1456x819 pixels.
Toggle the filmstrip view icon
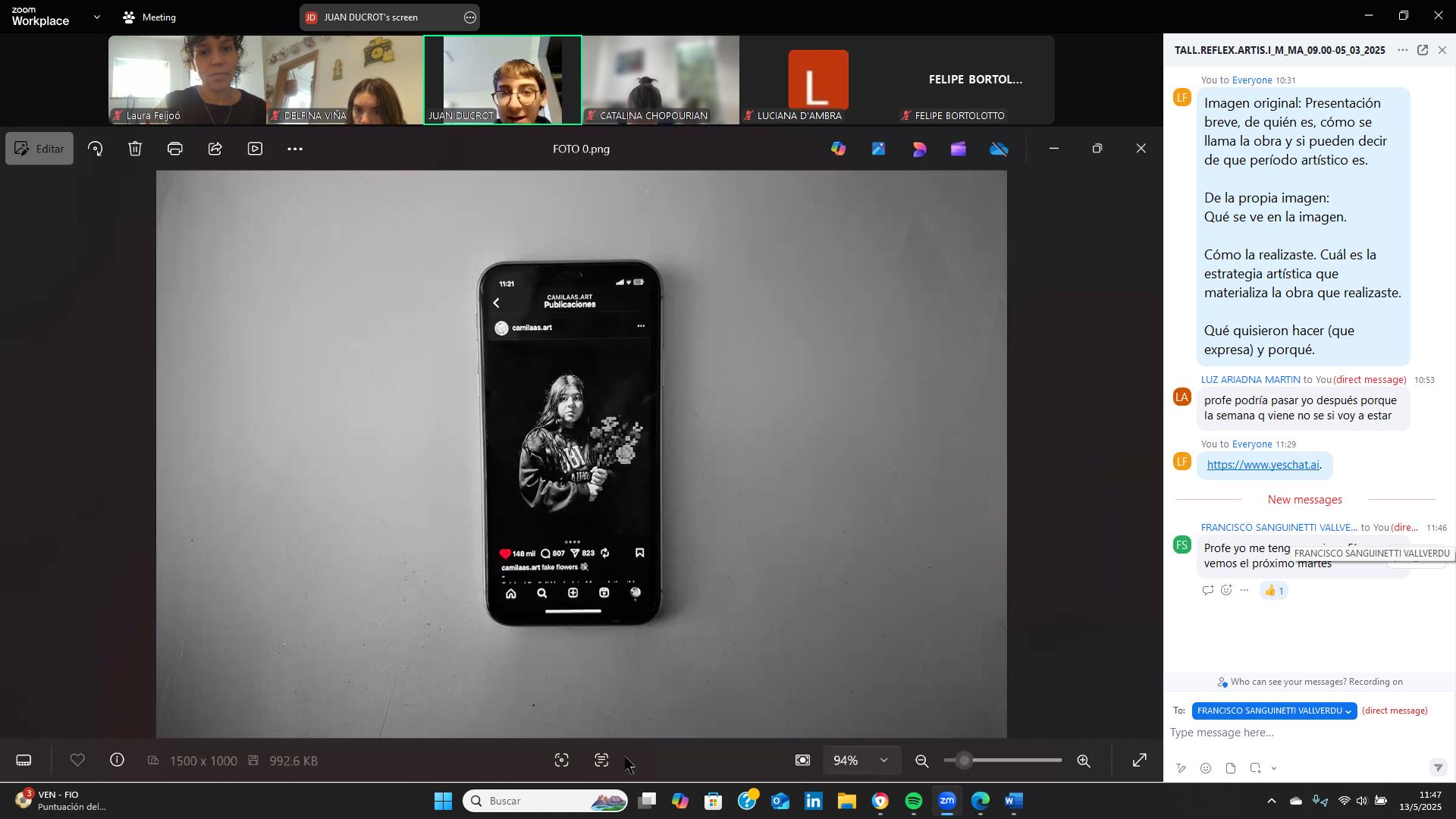24,761
